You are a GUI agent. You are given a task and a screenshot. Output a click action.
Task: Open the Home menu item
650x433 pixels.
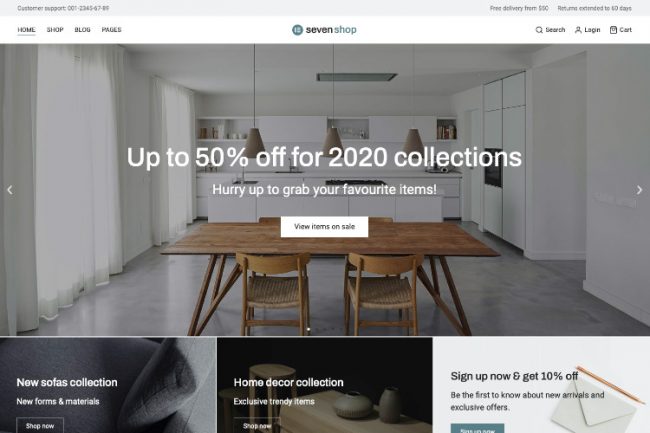(x=26, y=30)
